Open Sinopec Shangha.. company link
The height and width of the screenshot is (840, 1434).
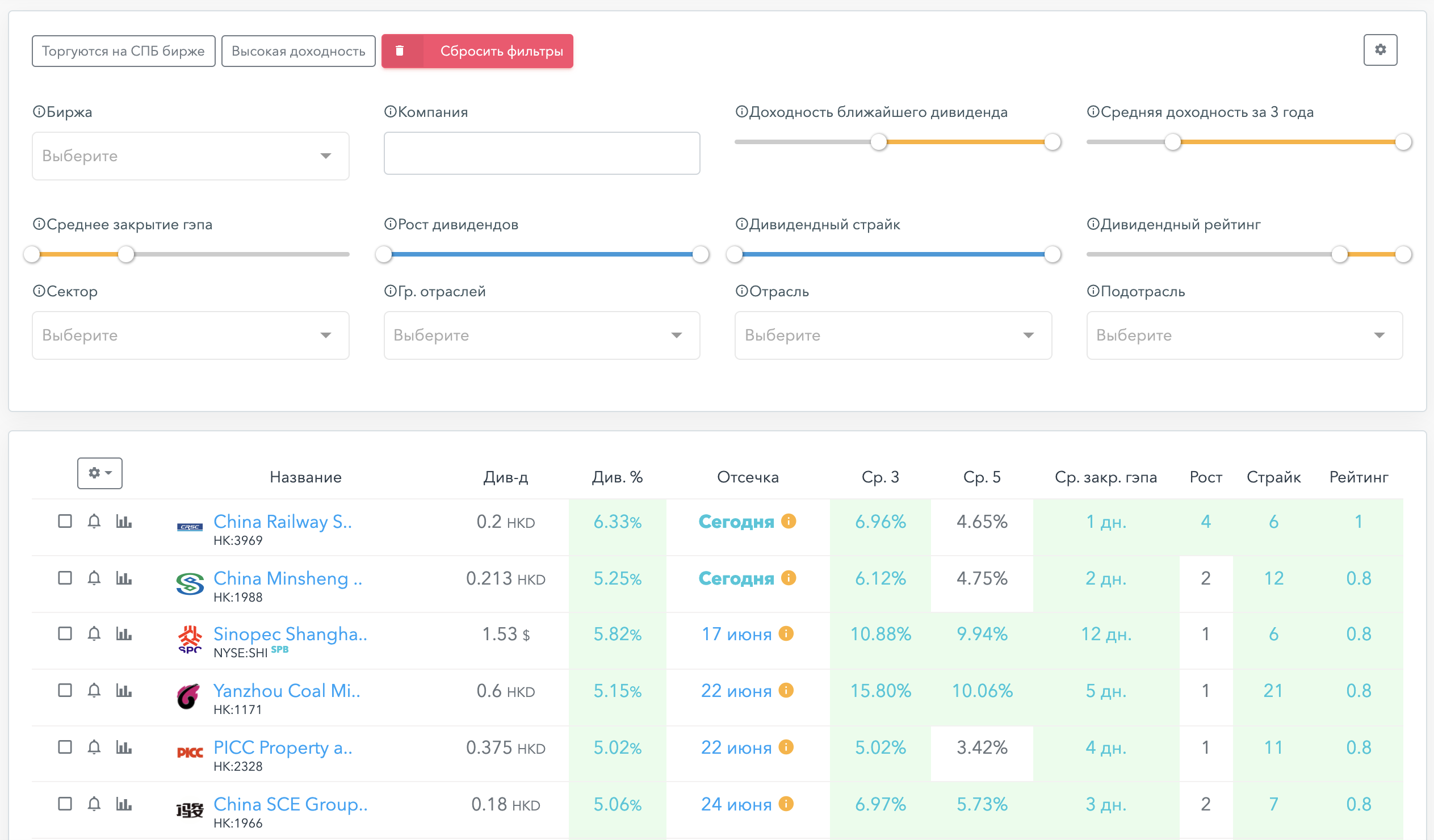pyautogui.click(x=290, y=633)
